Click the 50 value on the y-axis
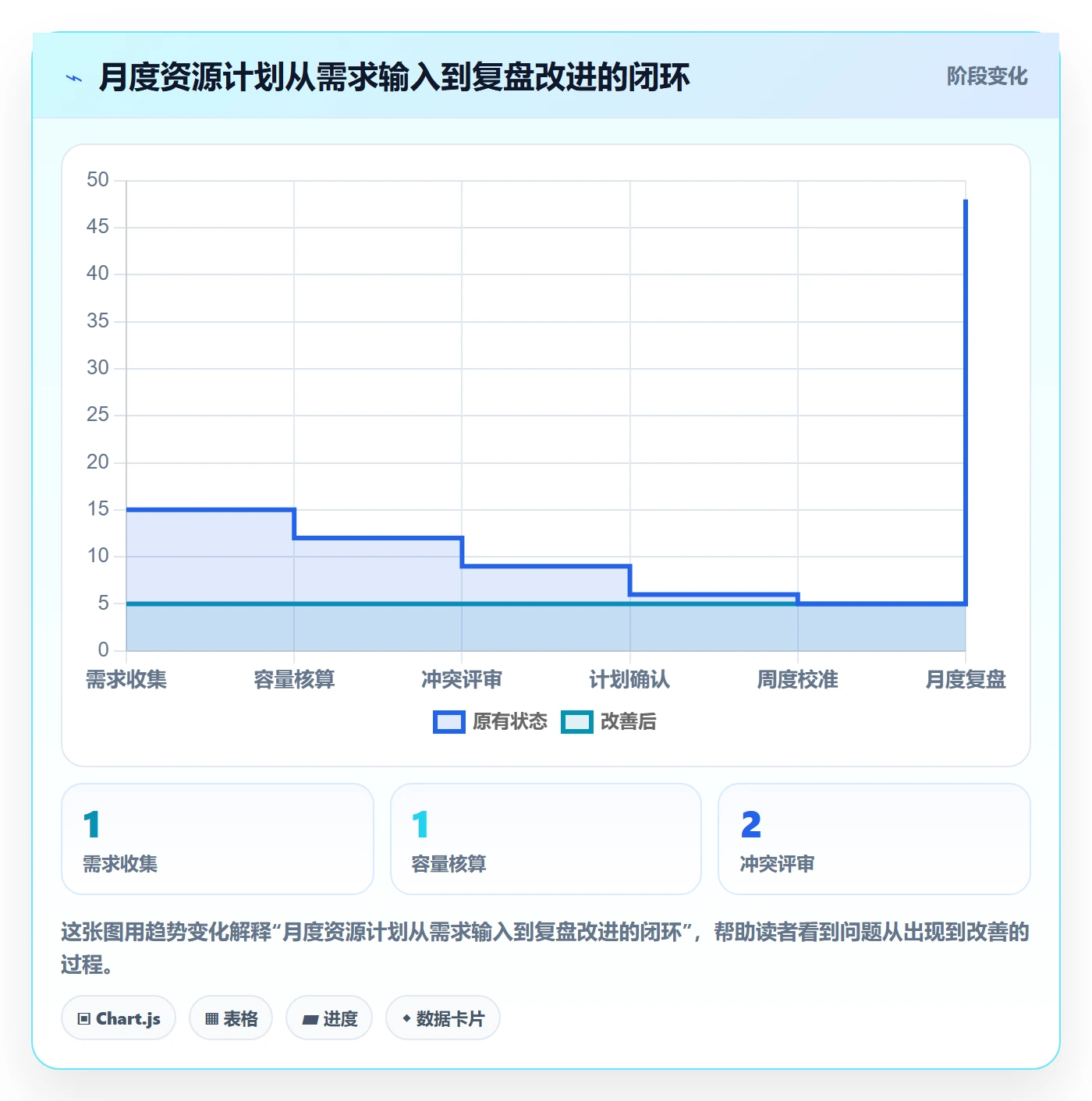This screenshot has width=1092, height=1101. [x=97, y=180]
